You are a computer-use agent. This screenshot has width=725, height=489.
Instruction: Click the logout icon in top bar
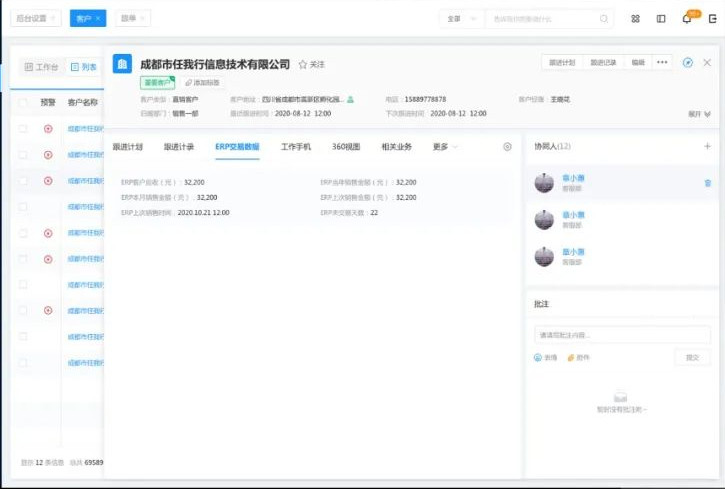713,19
